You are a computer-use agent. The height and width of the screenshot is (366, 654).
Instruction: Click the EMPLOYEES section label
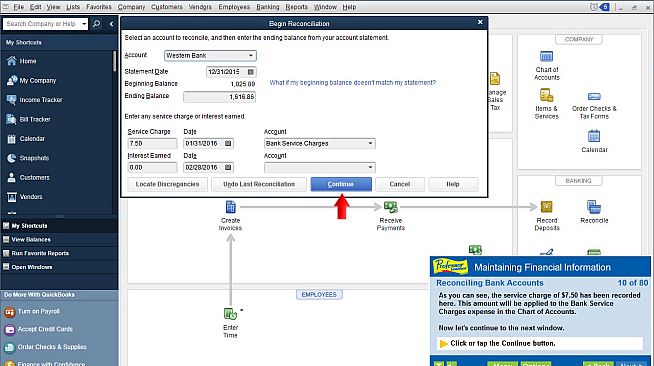(x=319, y=294)
